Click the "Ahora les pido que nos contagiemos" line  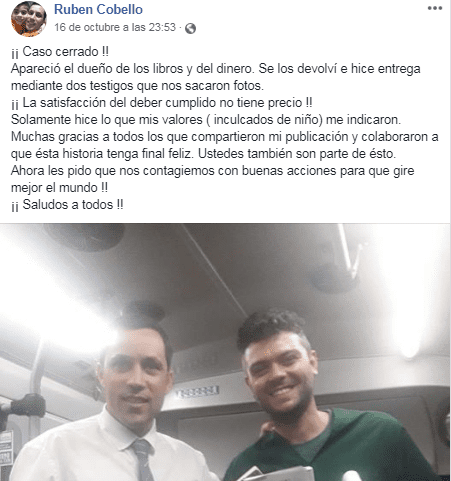click(213, 171)
